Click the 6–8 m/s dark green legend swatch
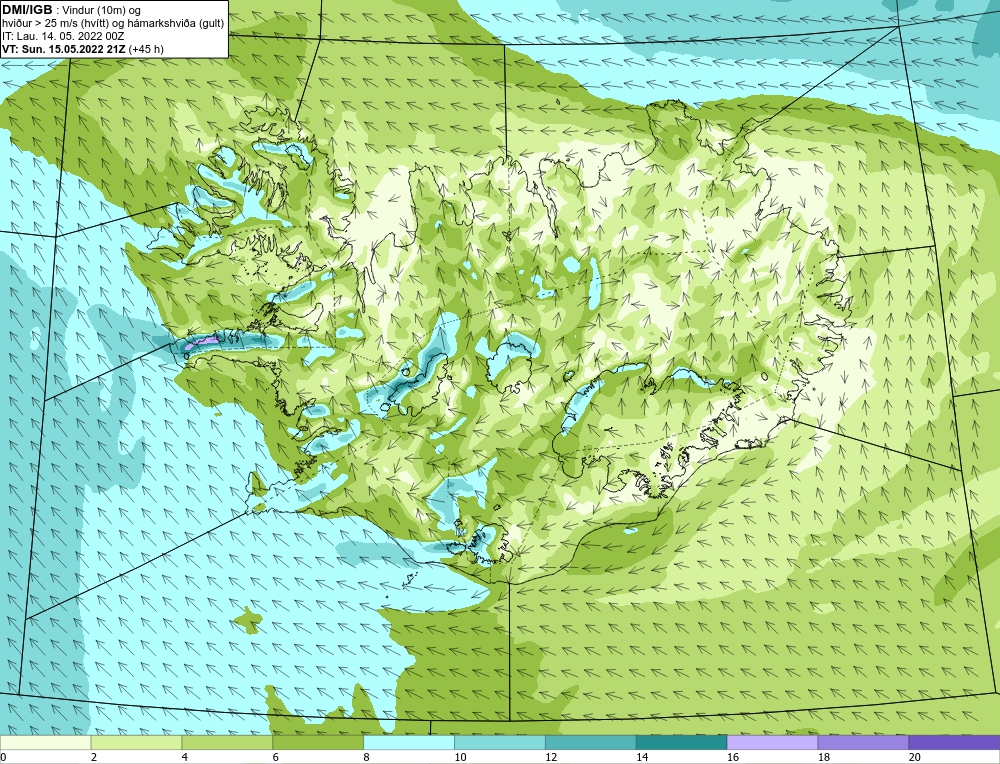 click(x=318, y=742)
